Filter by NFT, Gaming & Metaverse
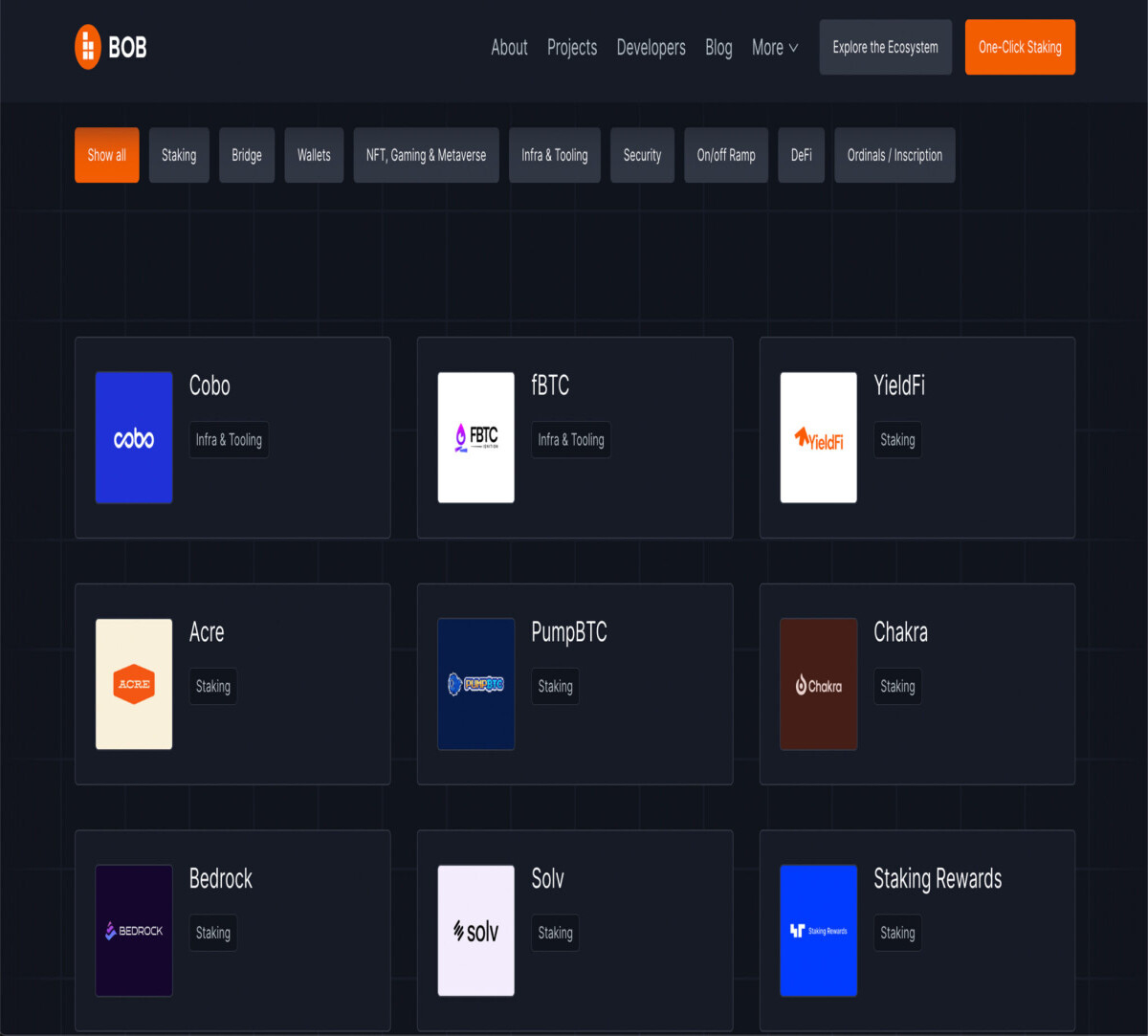The height and width of the screenshot is (1036, 1148). pos(427,155)
